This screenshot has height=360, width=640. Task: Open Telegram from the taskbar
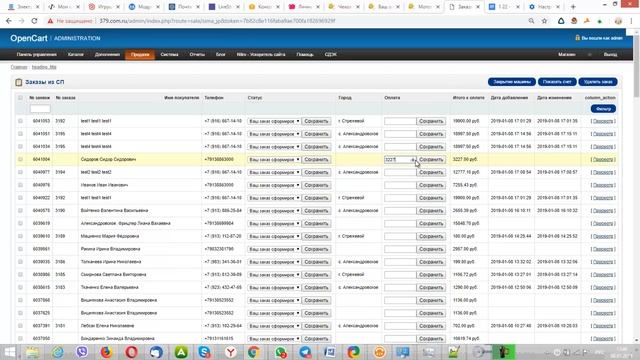(305, 352)
